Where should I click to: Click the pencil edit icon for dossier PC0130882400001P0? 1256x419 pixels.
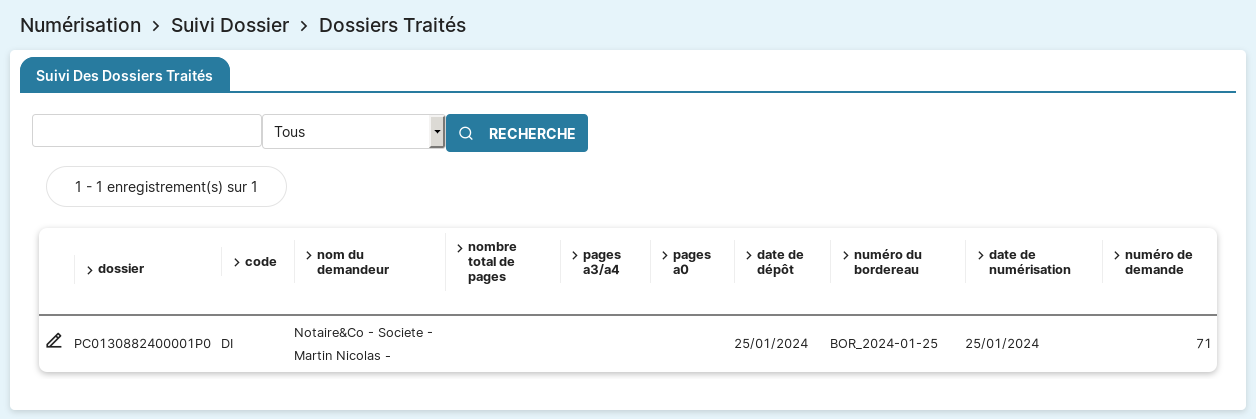click(54, 341)
